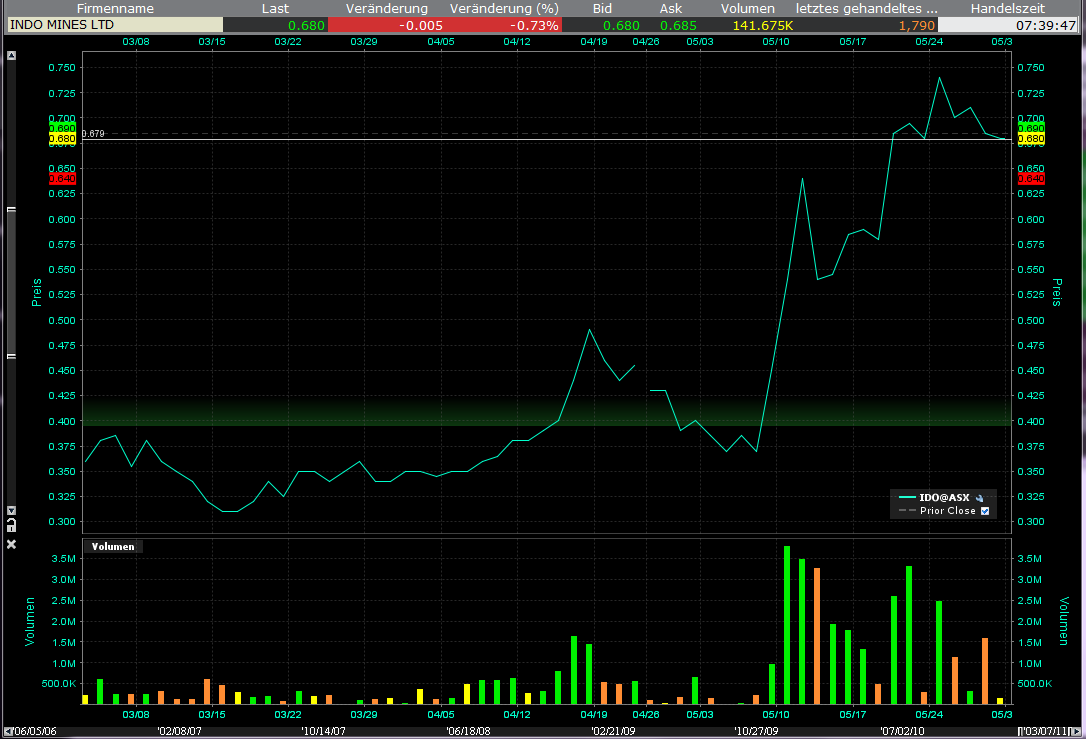Click the '02/08/07 marker on bottom timeline
1086x739 pixels.
coord(179,731)
